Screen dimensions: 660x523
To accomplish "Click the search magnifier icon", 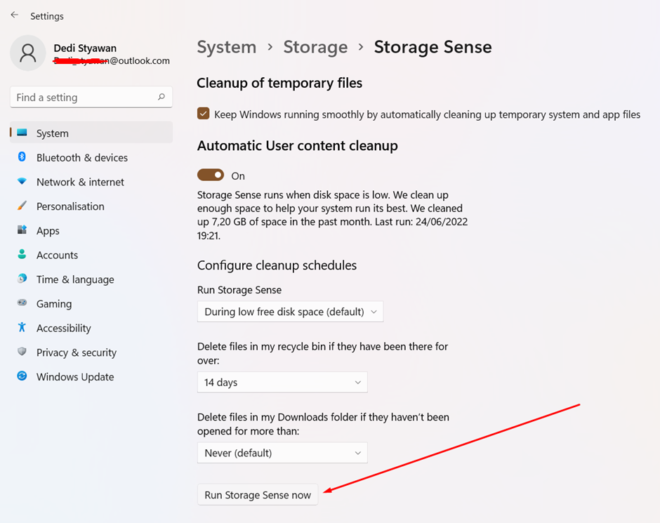I will coord(161,97).
